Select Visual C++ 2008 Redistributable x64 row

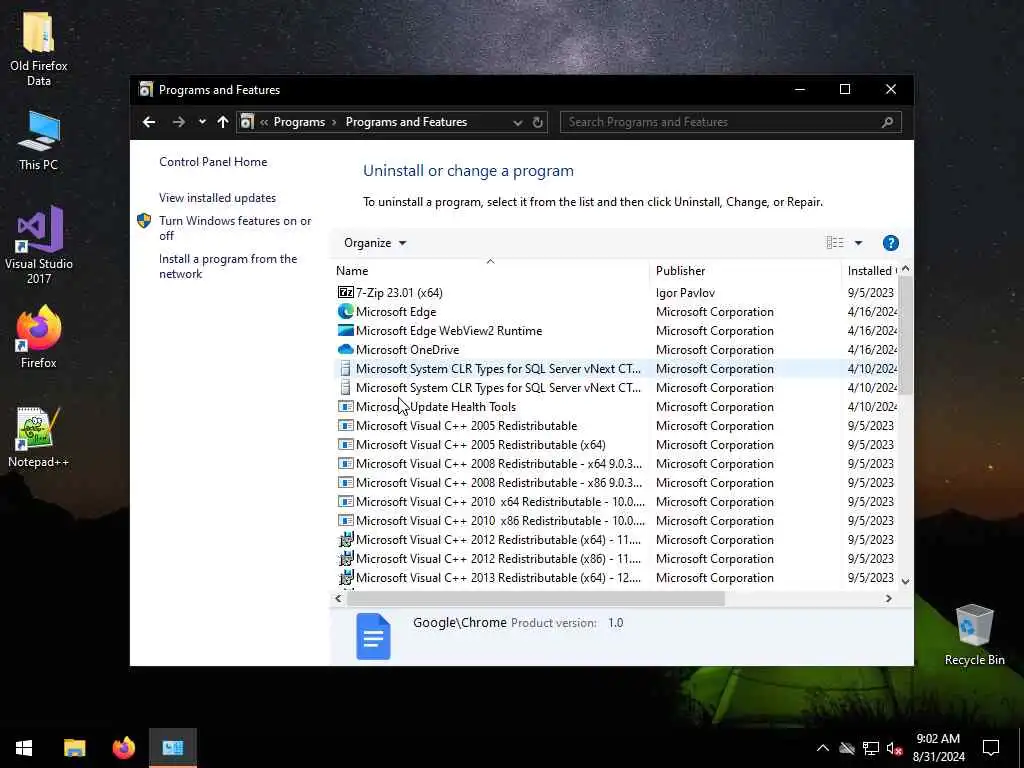click(617, 464)
